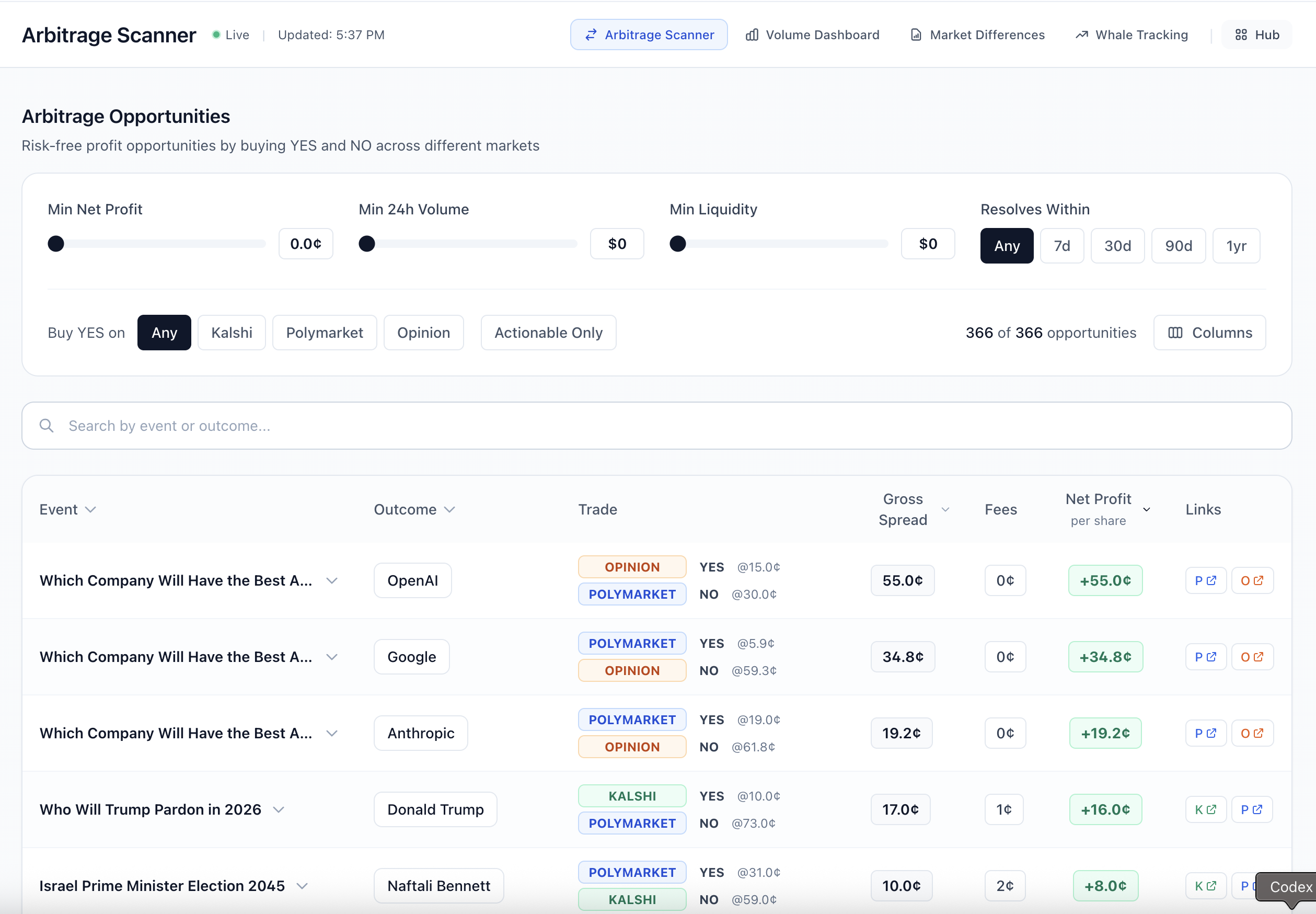
Task: Click the search magnifier icon
Action: pyautogui.click(x=47, y=425)
